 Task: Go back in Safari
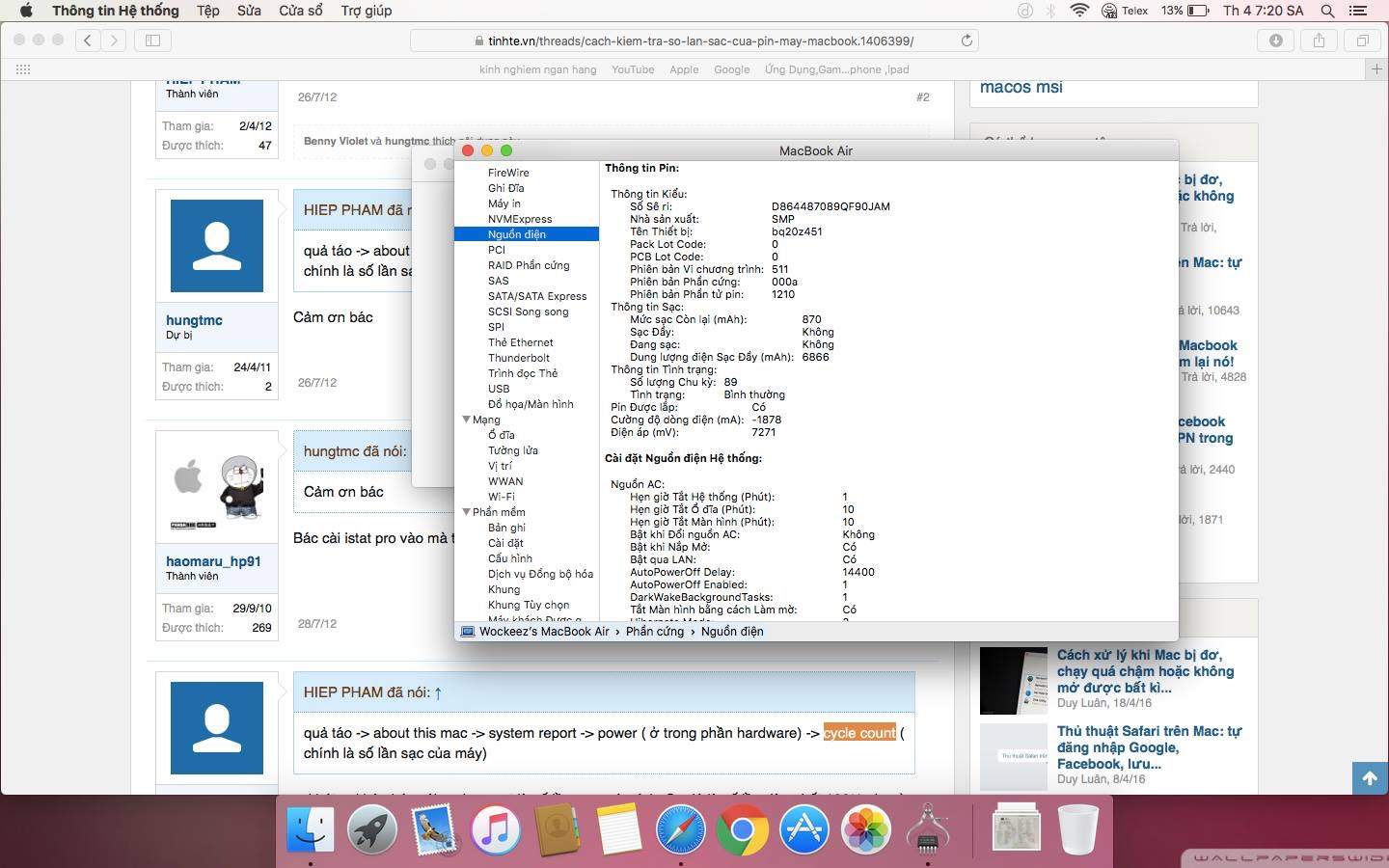coord(88,41)
